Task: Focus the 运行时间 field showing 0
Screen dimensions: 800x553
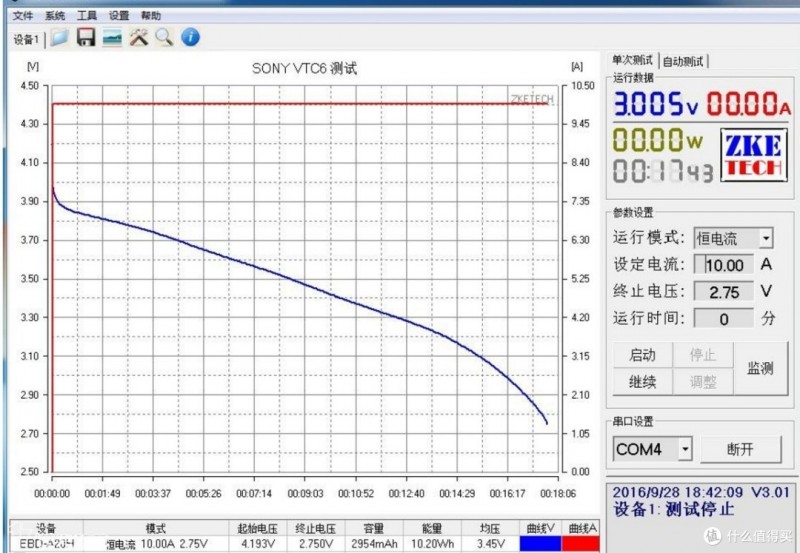Action: (723, 319)
